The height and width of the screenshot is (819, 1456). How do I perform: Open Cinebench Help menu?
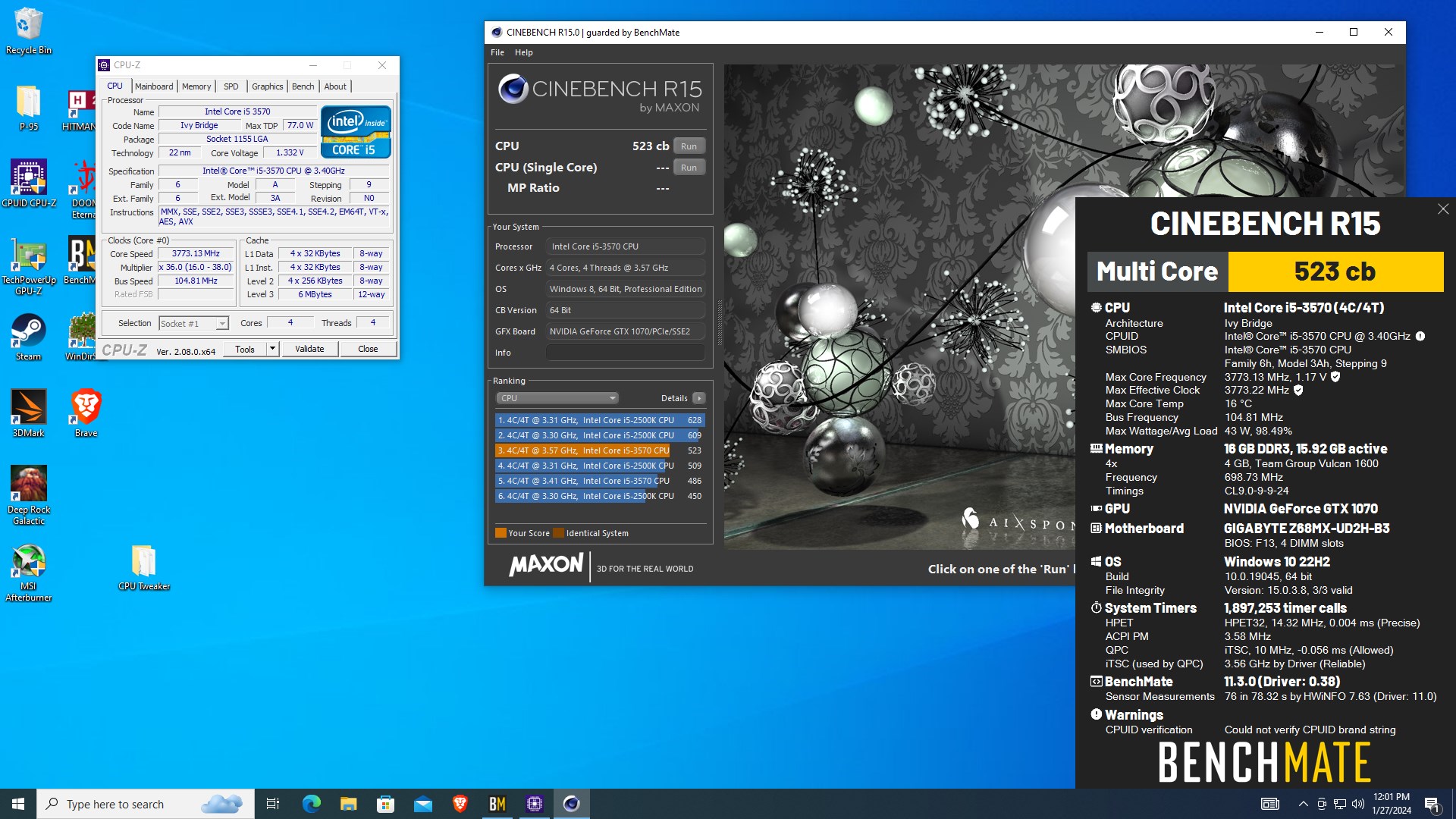coord(523,52)
